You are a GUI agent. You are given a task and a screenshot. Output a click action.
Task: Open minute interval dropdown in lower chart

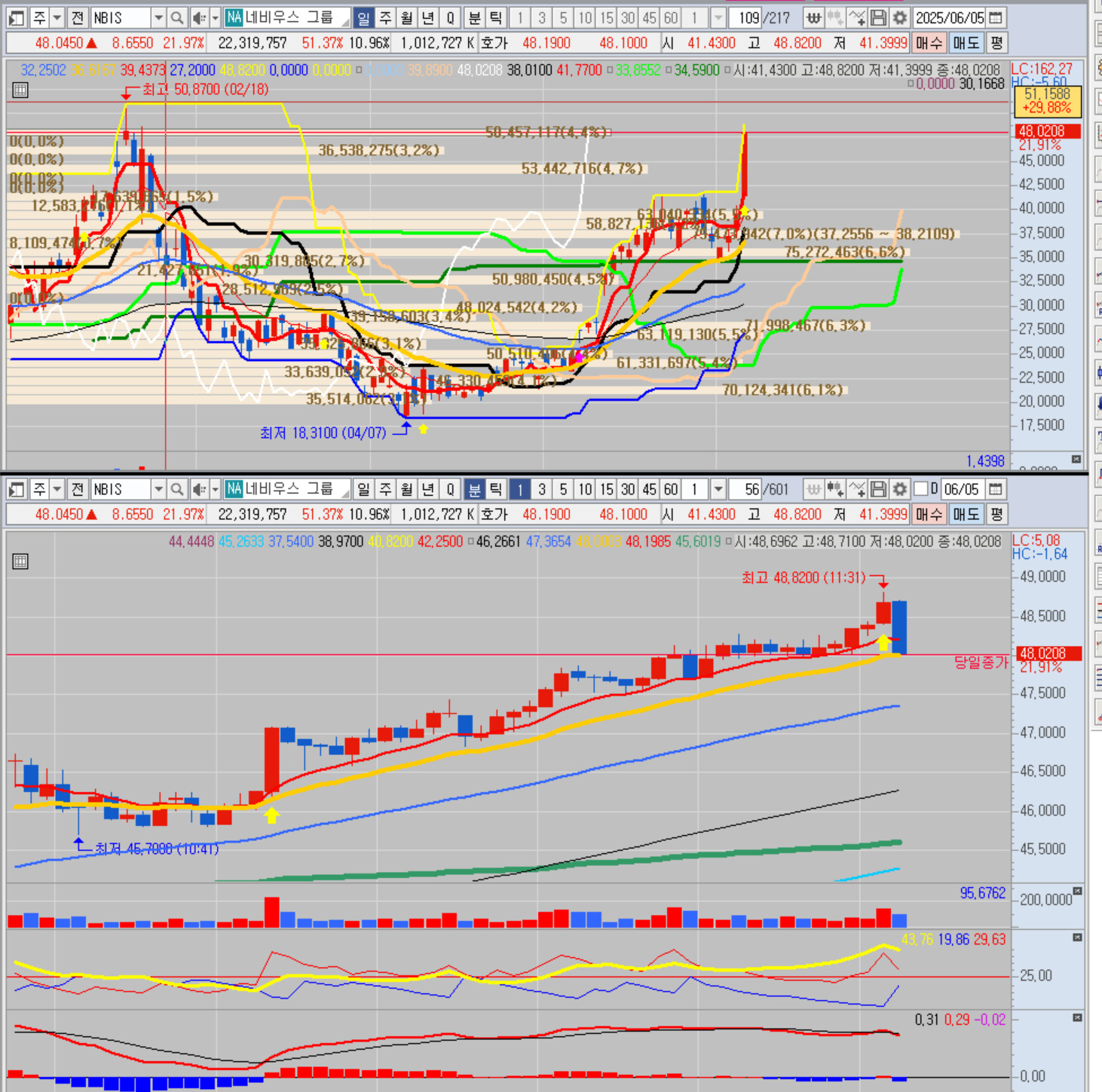tap(718, 489)
